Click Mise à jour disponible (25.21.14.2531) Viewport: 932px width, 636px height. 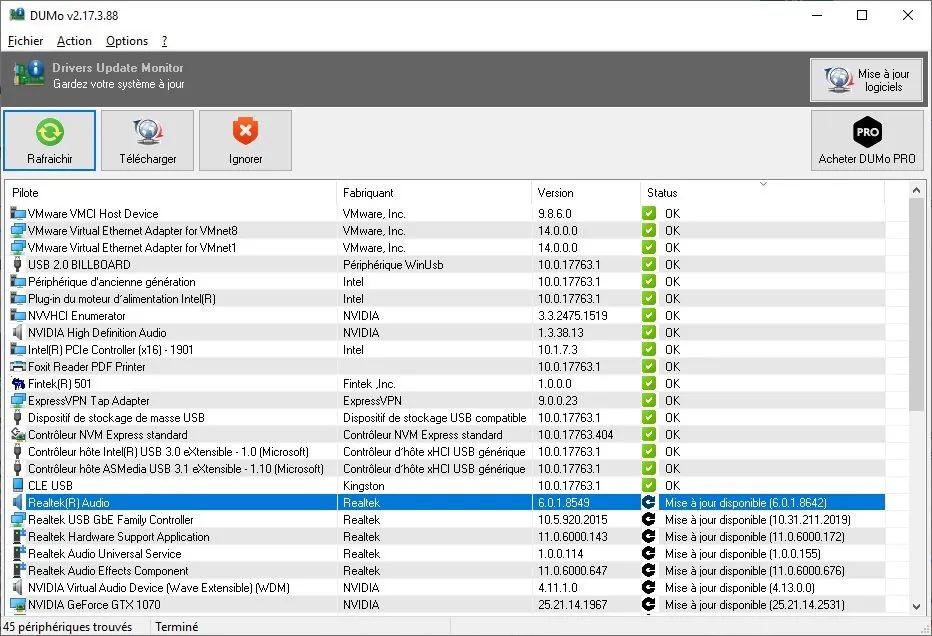[x=754, y=605]
